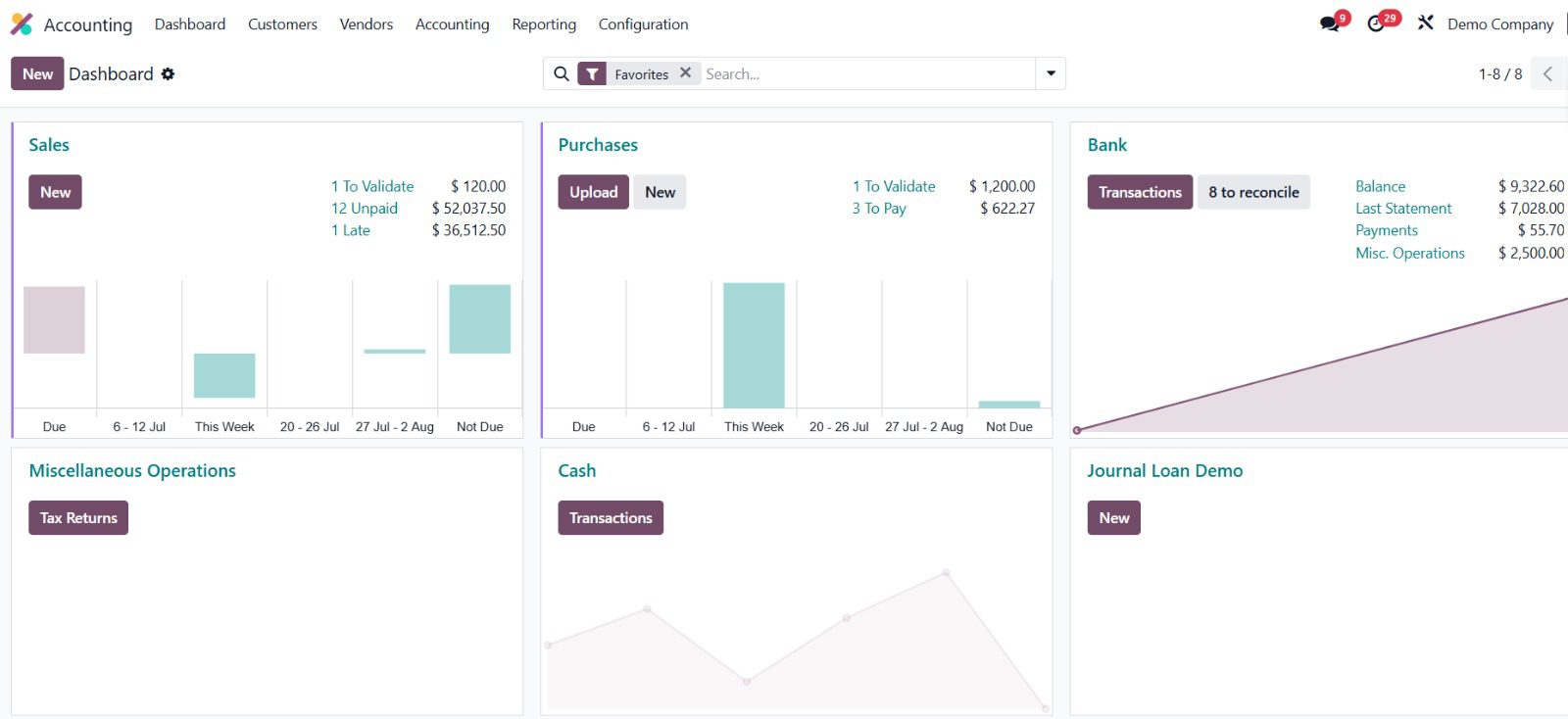Screen dimensions: 1568x719
Task: Open the Reporting menu
Action: tap(544, 24)
